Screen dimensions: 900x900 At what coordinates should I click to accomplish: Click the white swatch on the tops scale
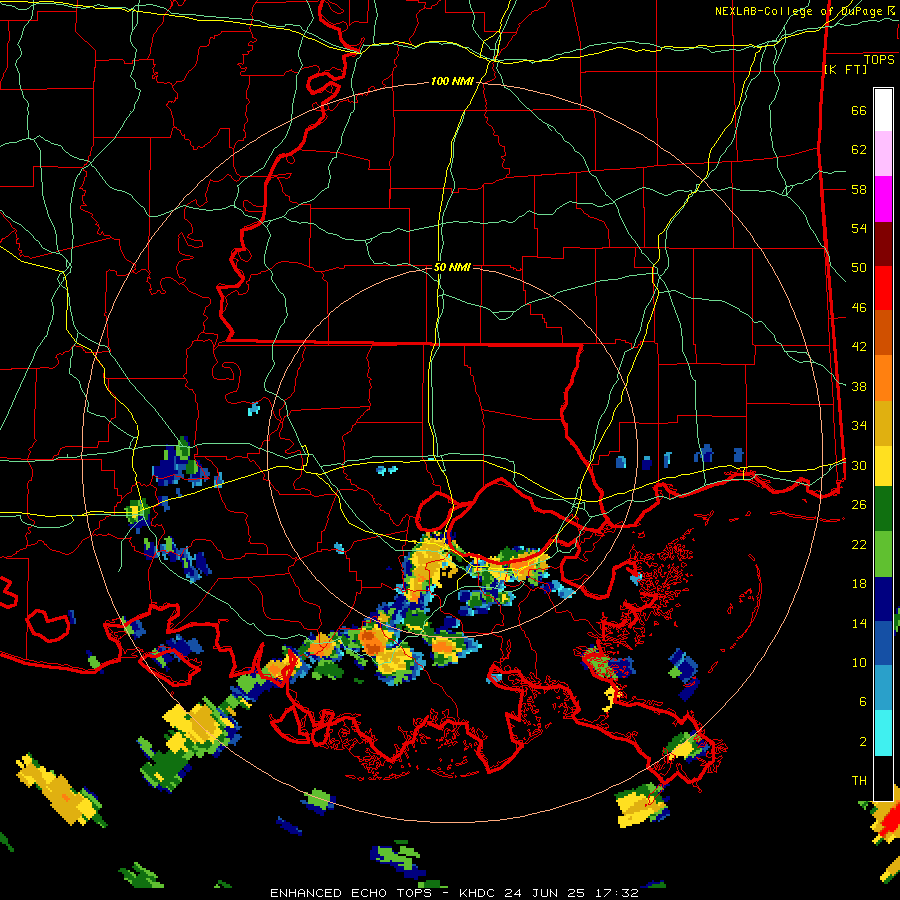[x=883, y=110]
